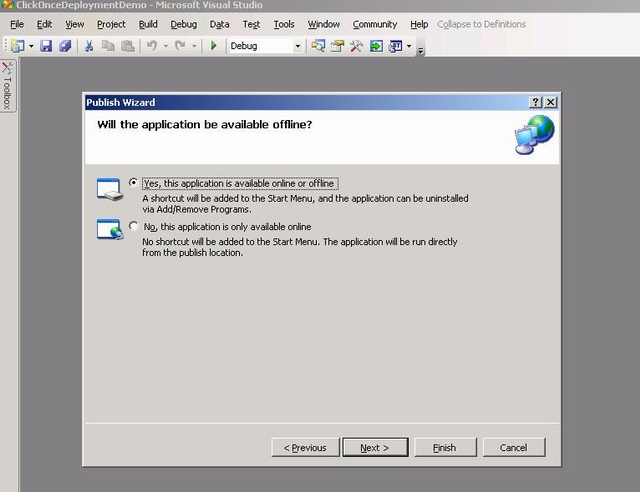The width and height of the screenshot is (640, 492).
Task: Open the Build menu
Action: click(x=148, y=24)
